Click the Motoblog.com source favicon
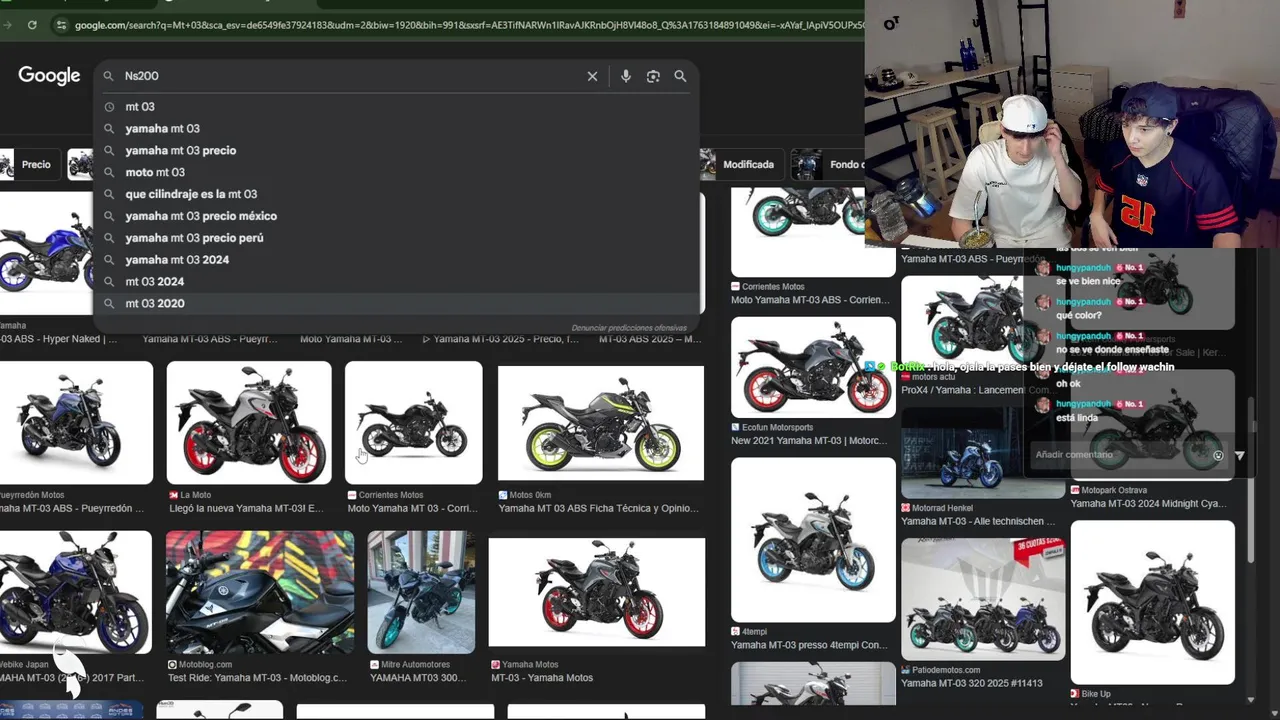This screenshot has width=1280, height=720. 172,665
